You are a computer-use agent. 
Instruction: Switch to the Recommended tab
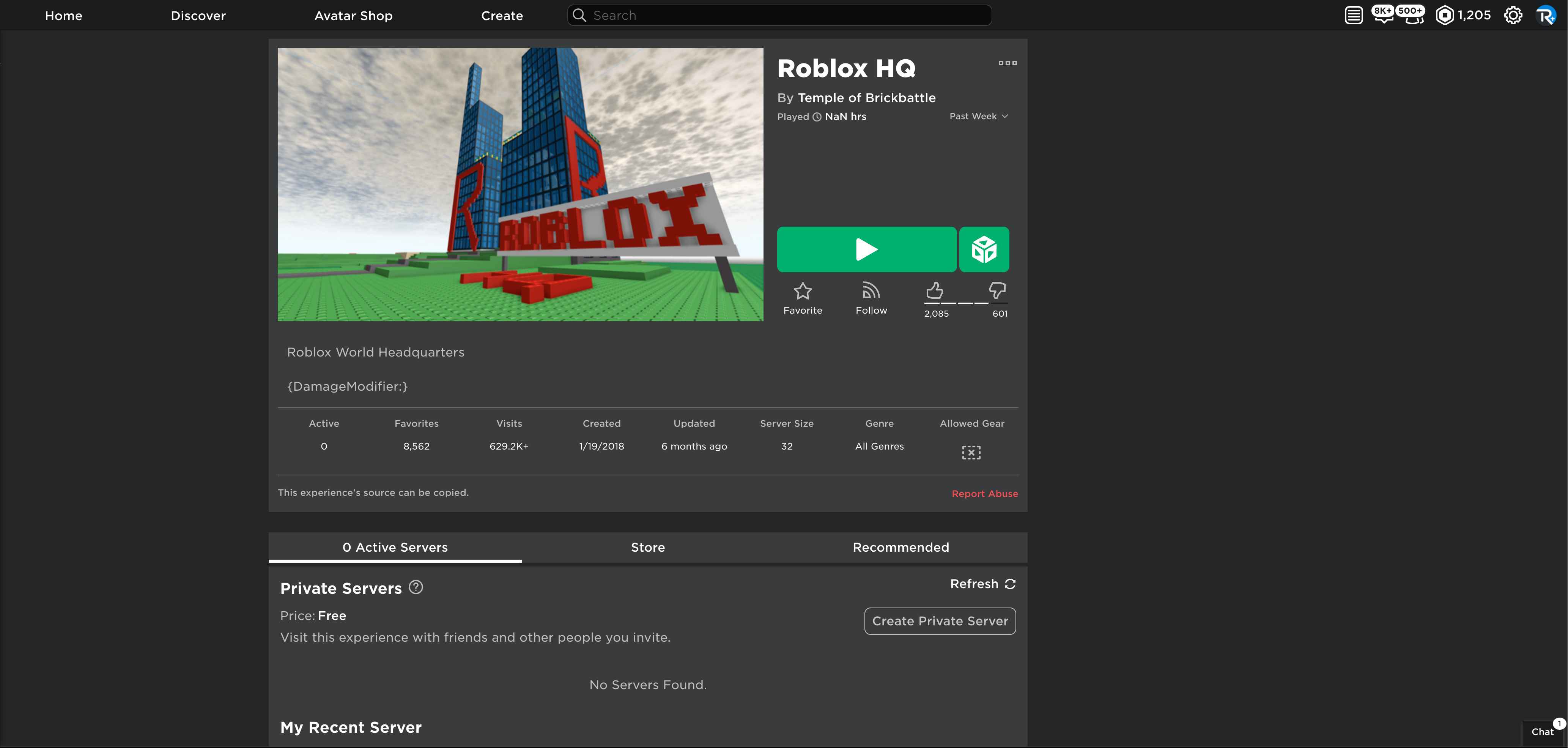[x=901, y=547]
